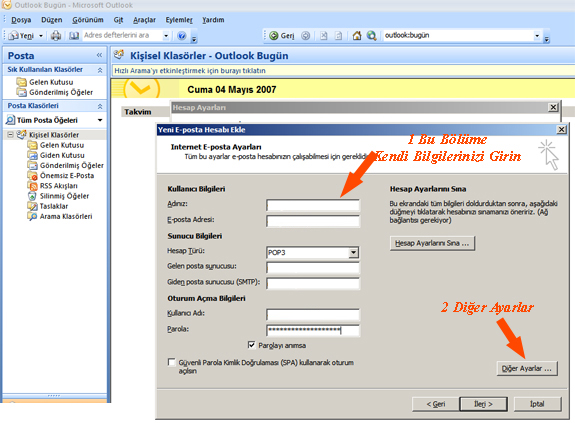Expand the Tüm Posta Öğeleri dropdown

100,120
